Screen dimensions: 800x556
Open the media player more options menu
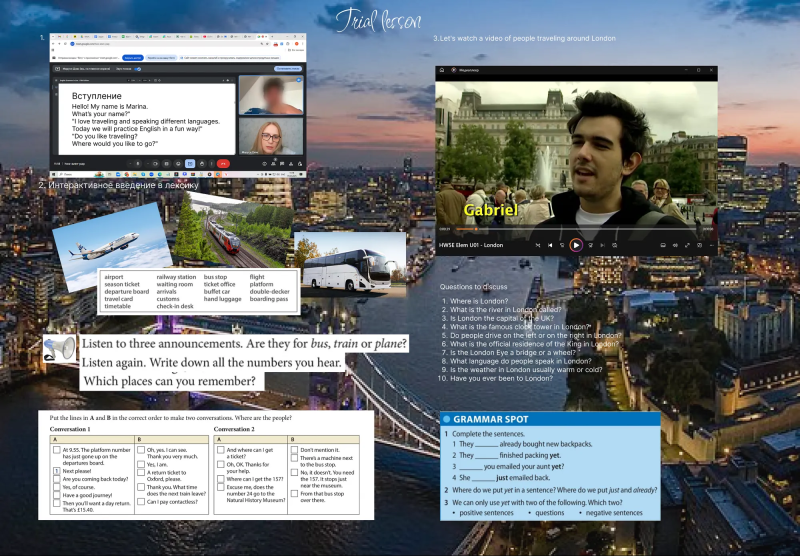point(712,245)
